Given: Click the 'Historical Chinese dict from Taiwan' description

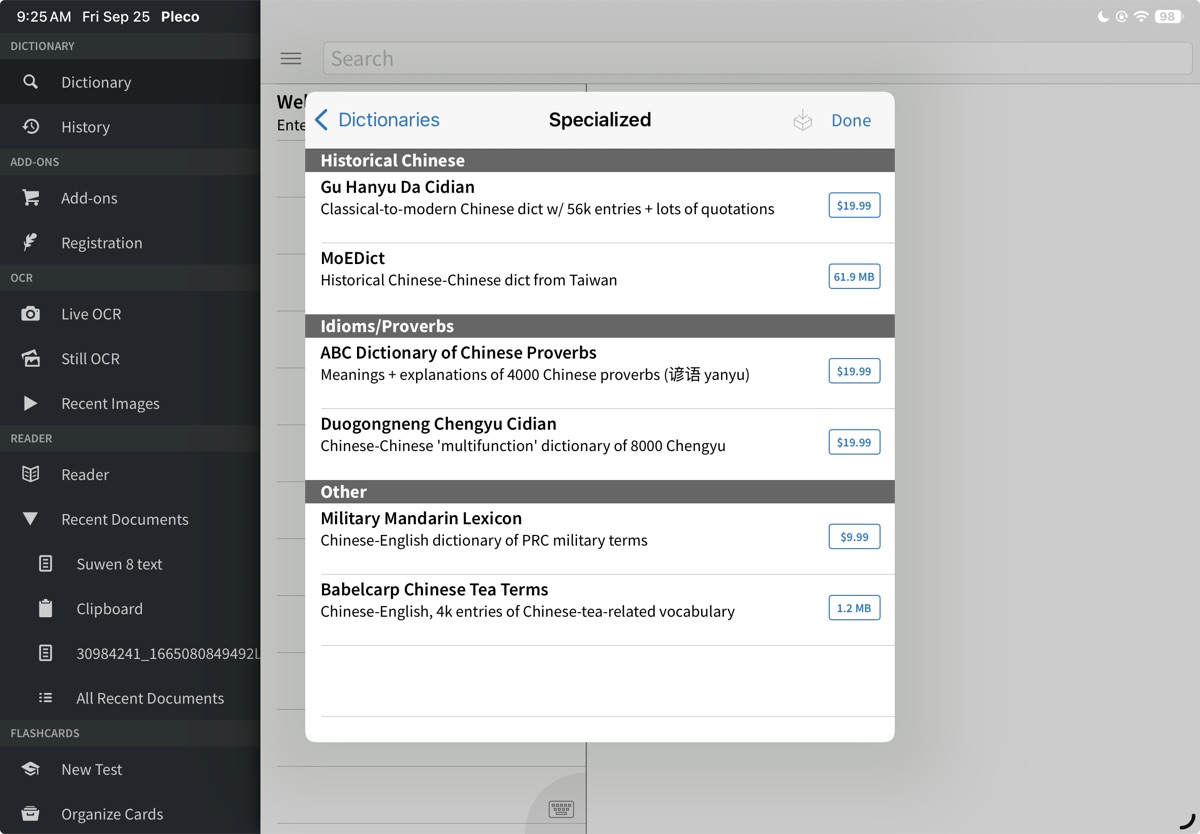Looking at the screenshot, I should [469, 280].
